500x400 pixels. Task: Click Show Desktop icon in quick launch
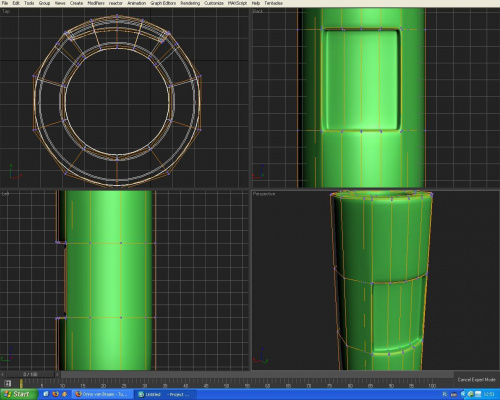point(46,394)
